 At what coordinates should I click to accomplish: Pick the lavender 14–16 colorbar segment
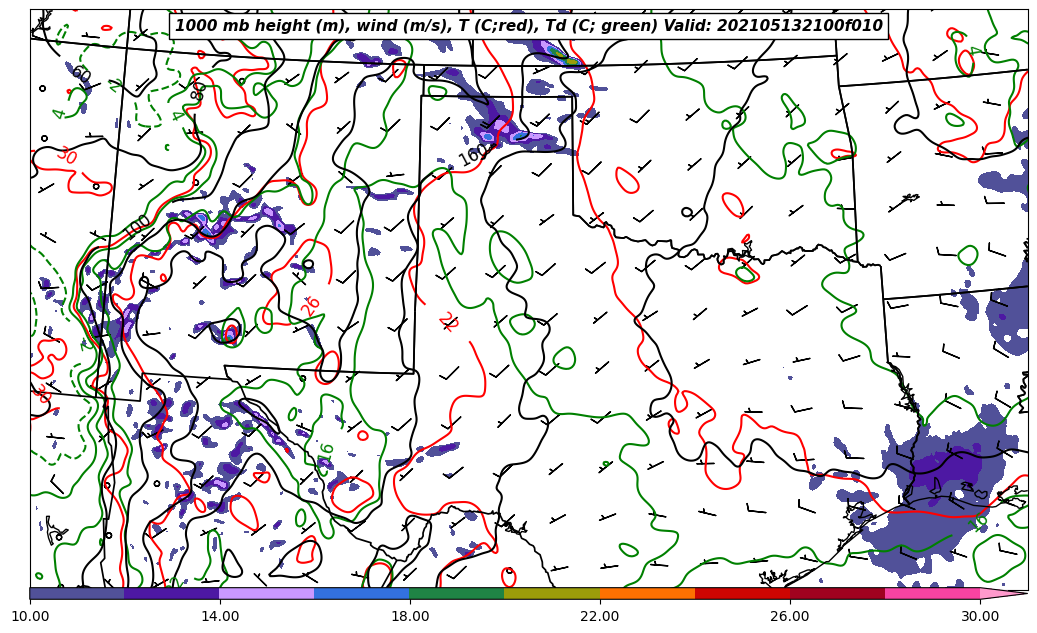[x=267, y=593]
